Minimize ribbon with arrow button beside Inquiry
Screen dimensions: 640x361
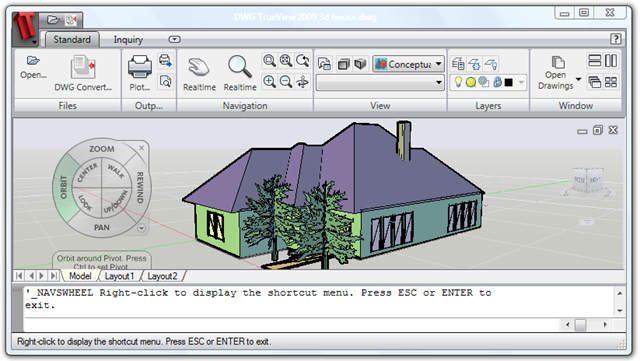174,40
